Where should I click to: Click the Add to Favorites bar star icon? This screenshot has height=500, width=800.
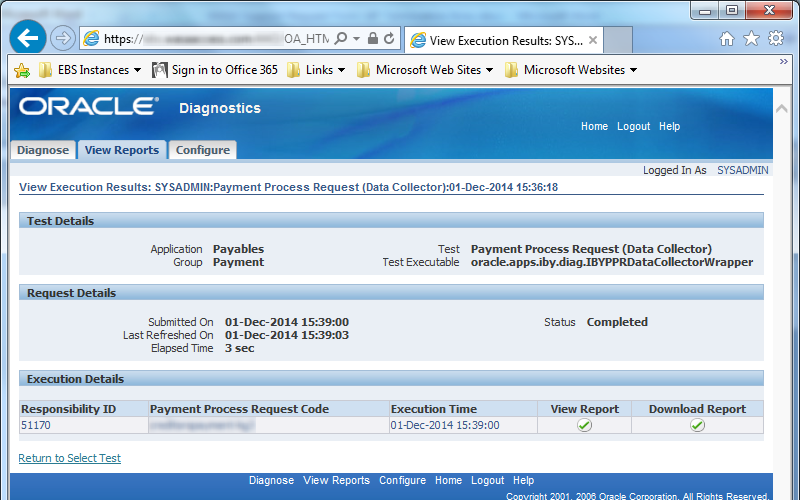coord(22,70)
